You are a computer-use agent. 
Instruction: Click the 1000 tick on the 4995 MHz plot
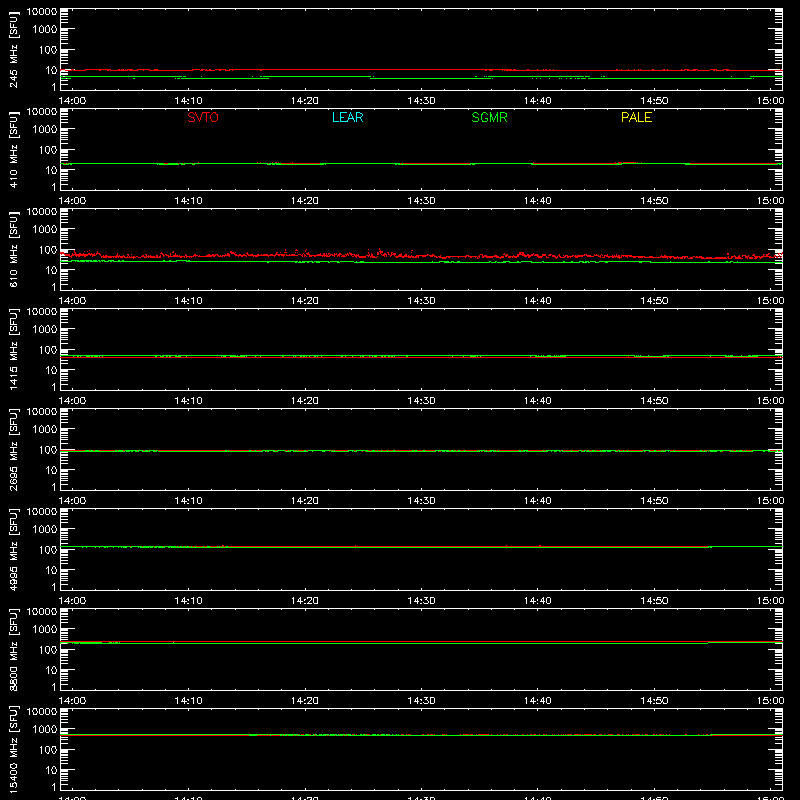coord(45,530)
